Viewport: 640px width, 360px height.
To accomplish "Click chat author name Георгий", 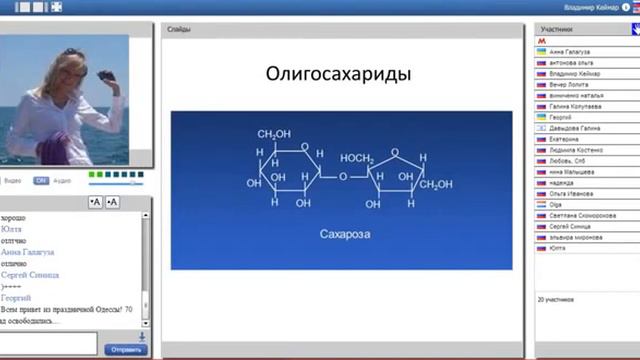I will click(x=16, y=298).
